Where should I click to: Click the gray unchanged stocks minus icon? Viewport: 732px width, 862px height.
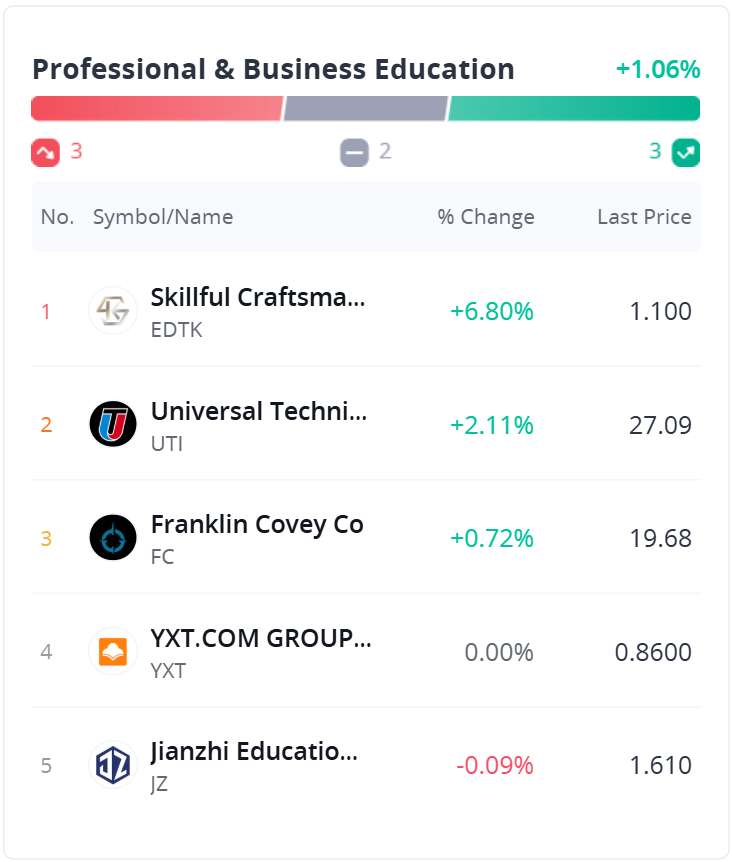point(354,152)
